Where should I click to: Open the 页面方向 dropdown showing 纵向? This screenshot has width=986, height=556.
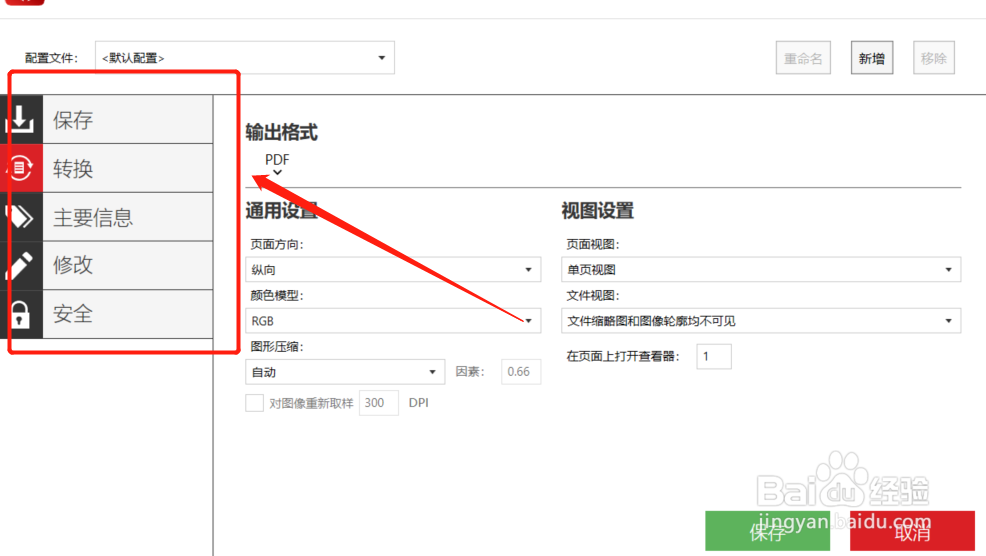(393, 269)
